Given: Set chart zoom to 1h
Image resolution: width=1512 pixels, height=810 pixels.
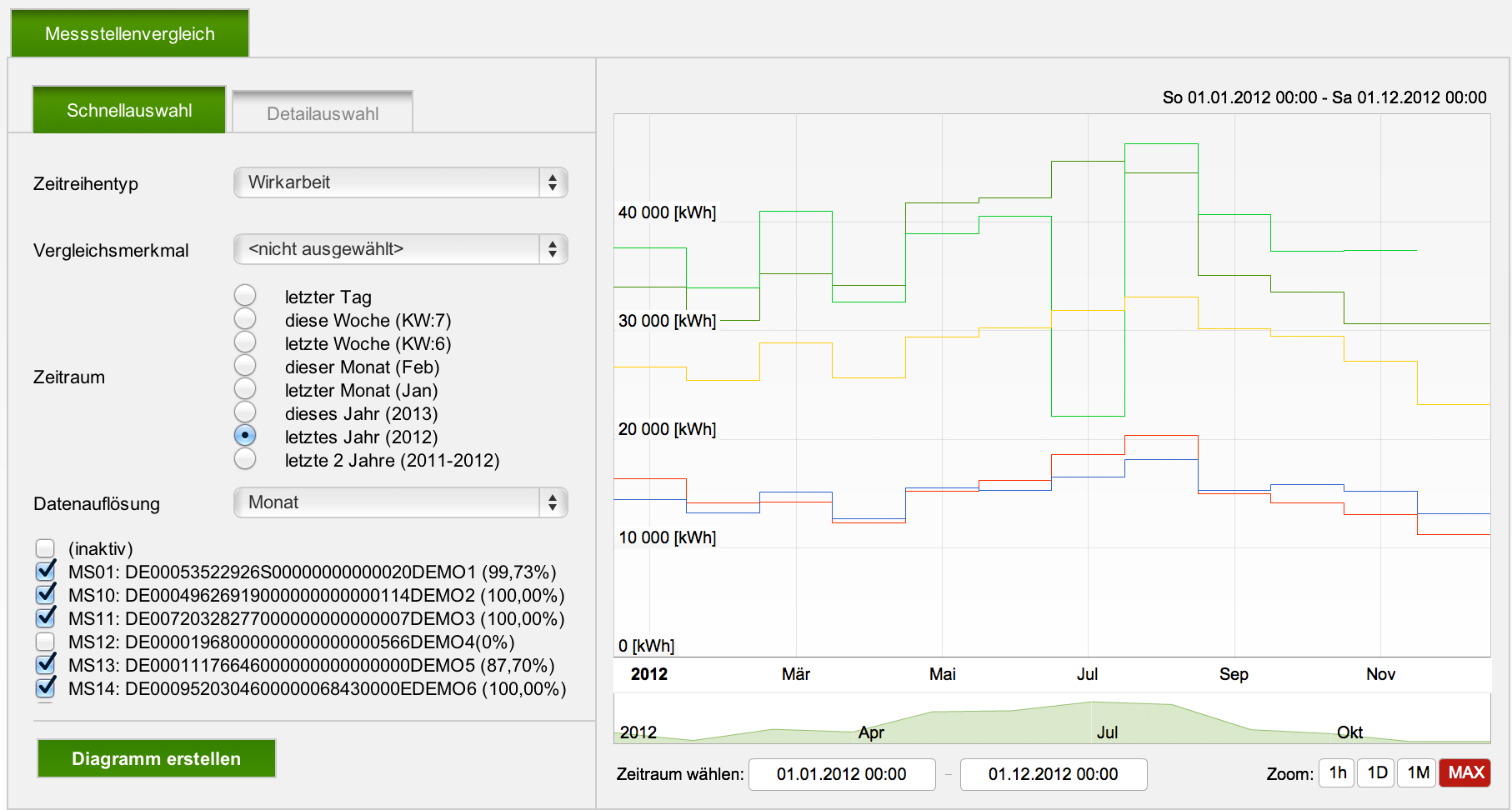Looking at the screenshot, I should 1337,773.
